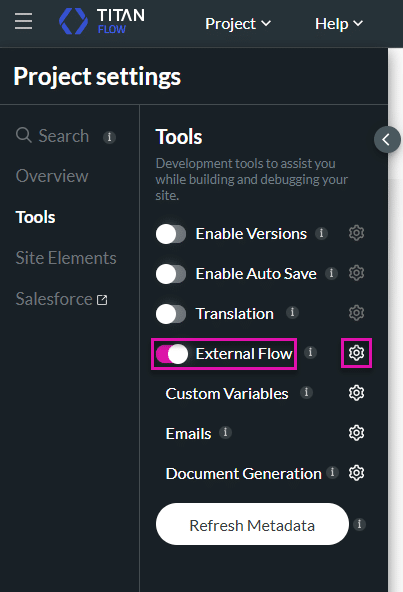Screen dimensions: 403x592
Task: Toggle the Translation switch
Action: tap(171, 314)
